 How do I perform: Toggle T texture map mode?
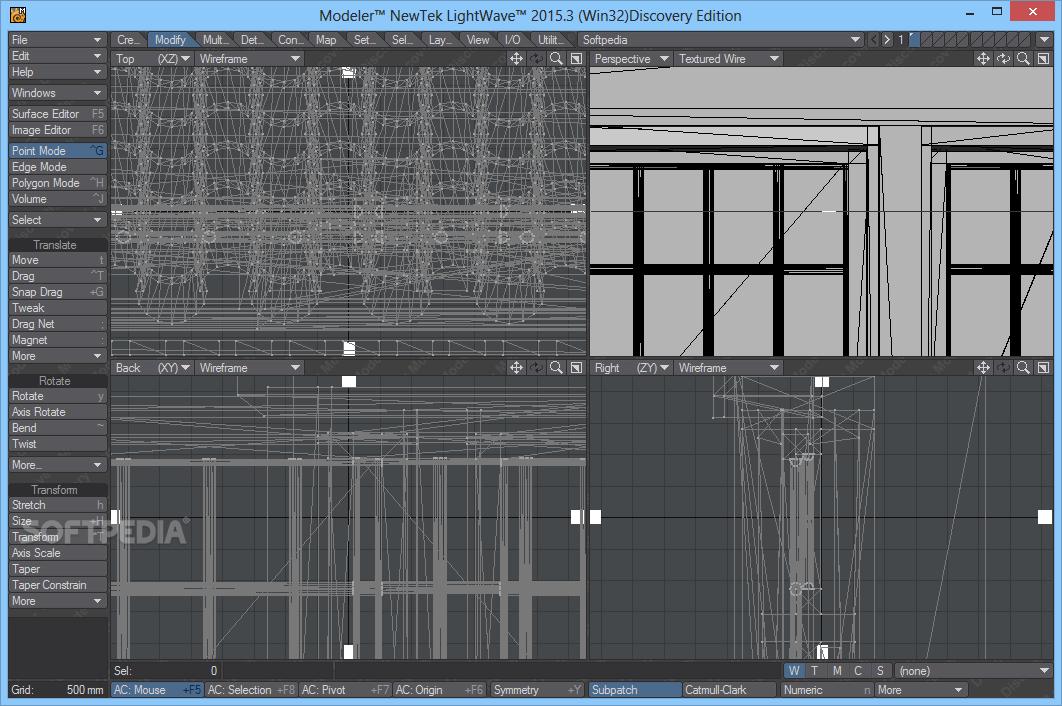click(815, 671)
